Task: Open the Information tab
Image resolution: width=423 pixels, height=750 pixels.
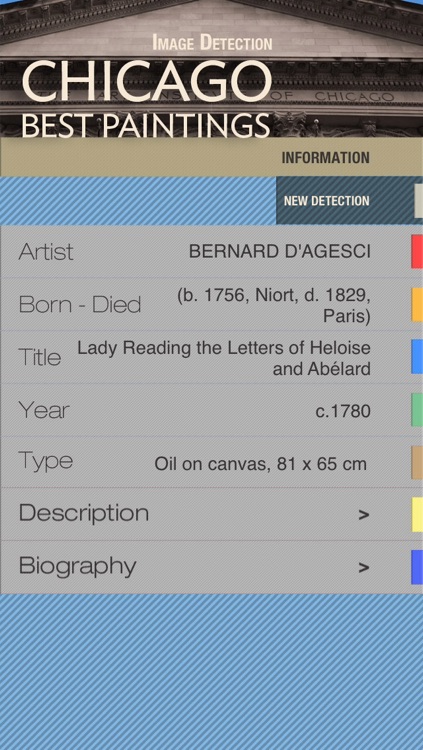Action: pyautogui.click(x=325, y=158)
